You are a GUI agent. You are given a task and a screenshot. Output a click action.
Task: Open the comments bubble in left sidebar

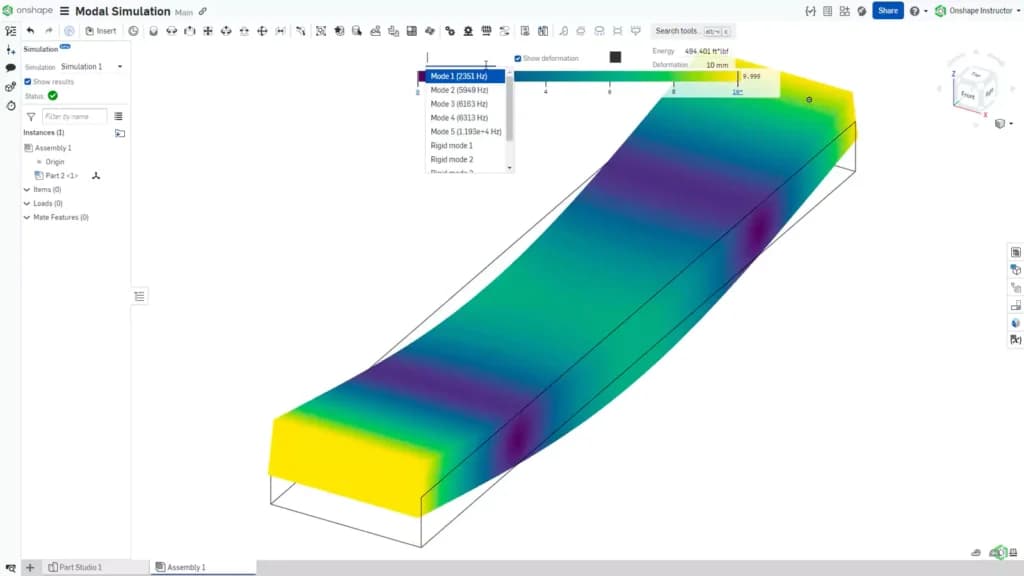[10, 68]
